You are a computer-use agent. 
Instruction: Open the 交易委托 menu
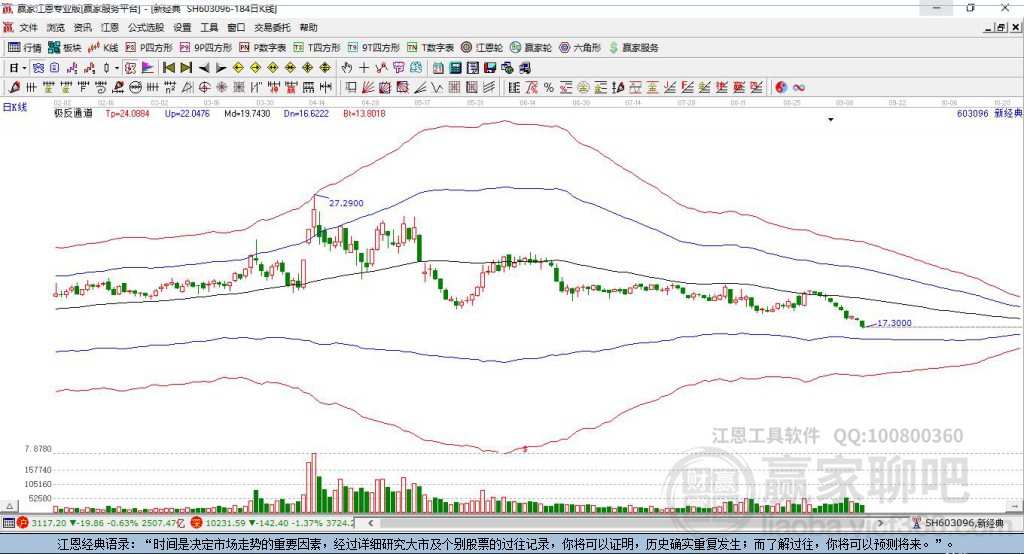[272, 27]
